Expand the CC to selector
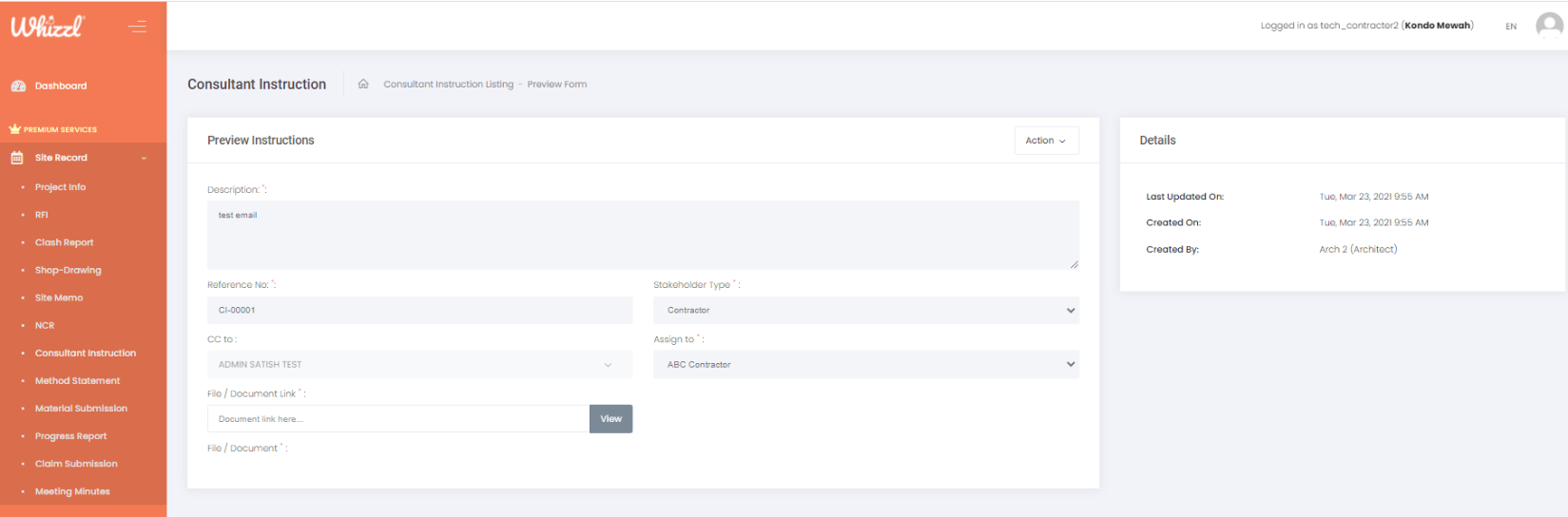1568x517 pixels. click(x=419, y=365)
